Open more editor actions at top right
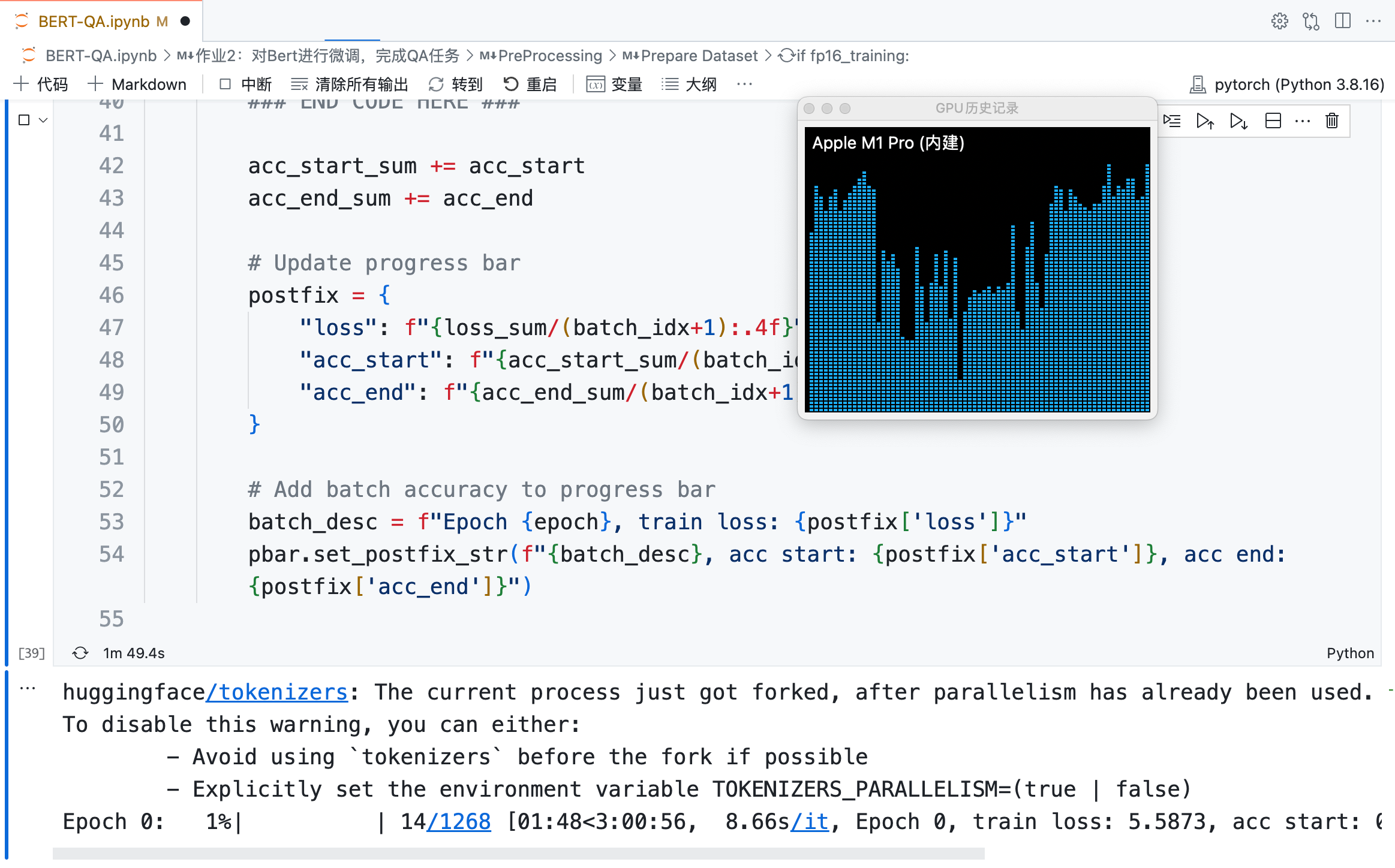Viewport: 1395px width, 868px height. point(1373,22)
